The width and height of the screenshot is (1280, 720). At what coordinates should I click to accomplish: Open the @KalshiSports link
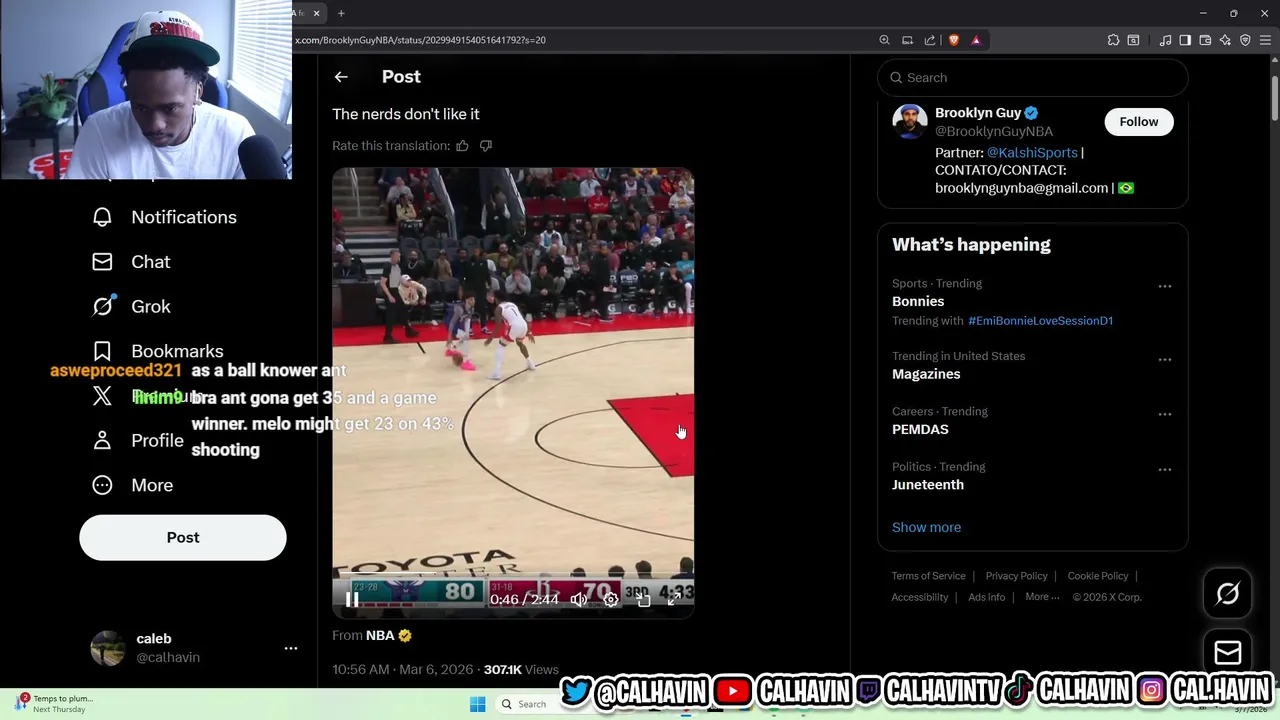point(1032,153)
